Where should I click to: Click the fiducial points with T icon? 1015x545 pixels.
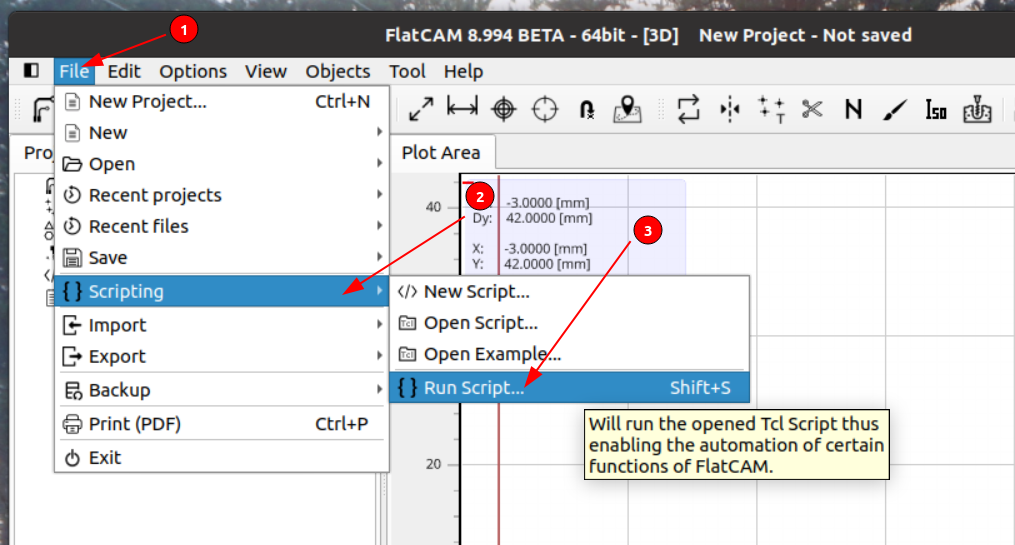772,109
